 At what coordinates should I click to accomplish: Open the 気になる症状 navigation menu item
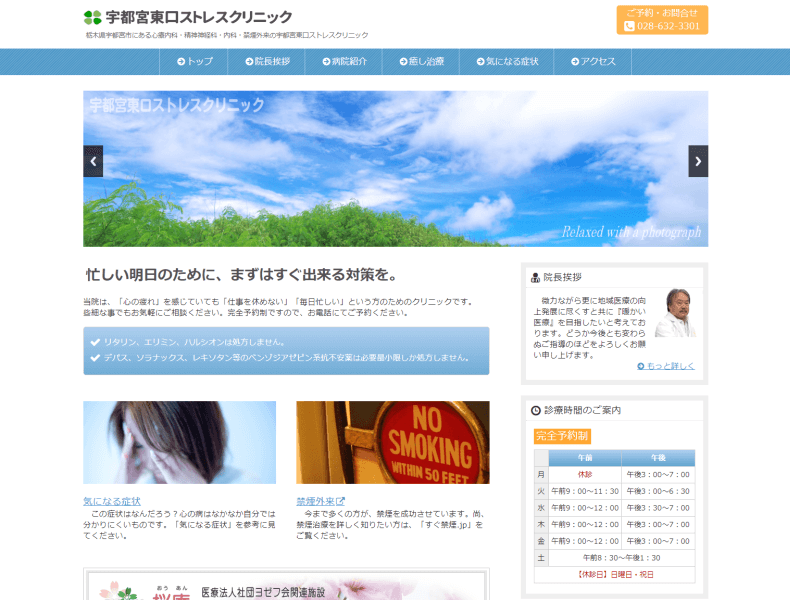point(507,61)
